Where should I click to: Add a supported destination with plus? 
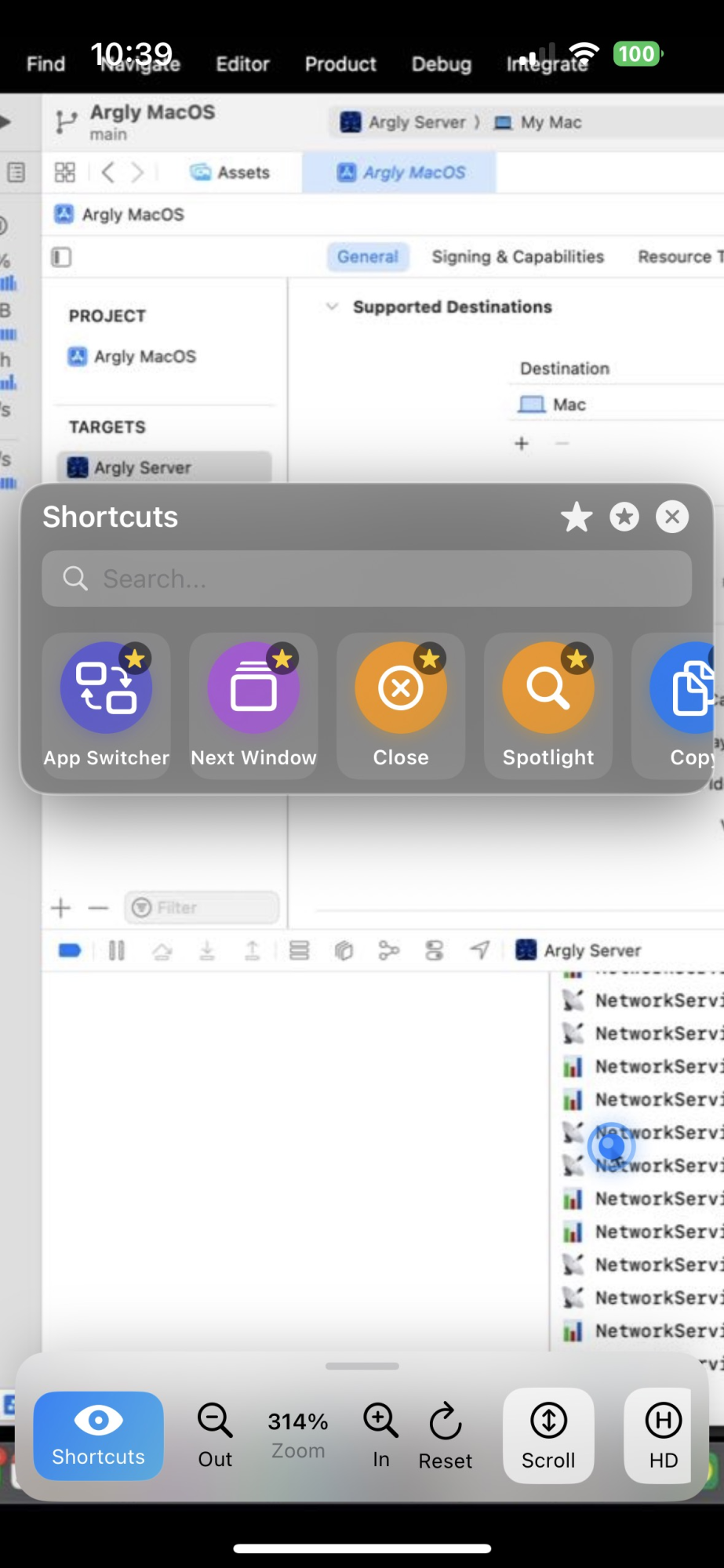tap(522, 444)
